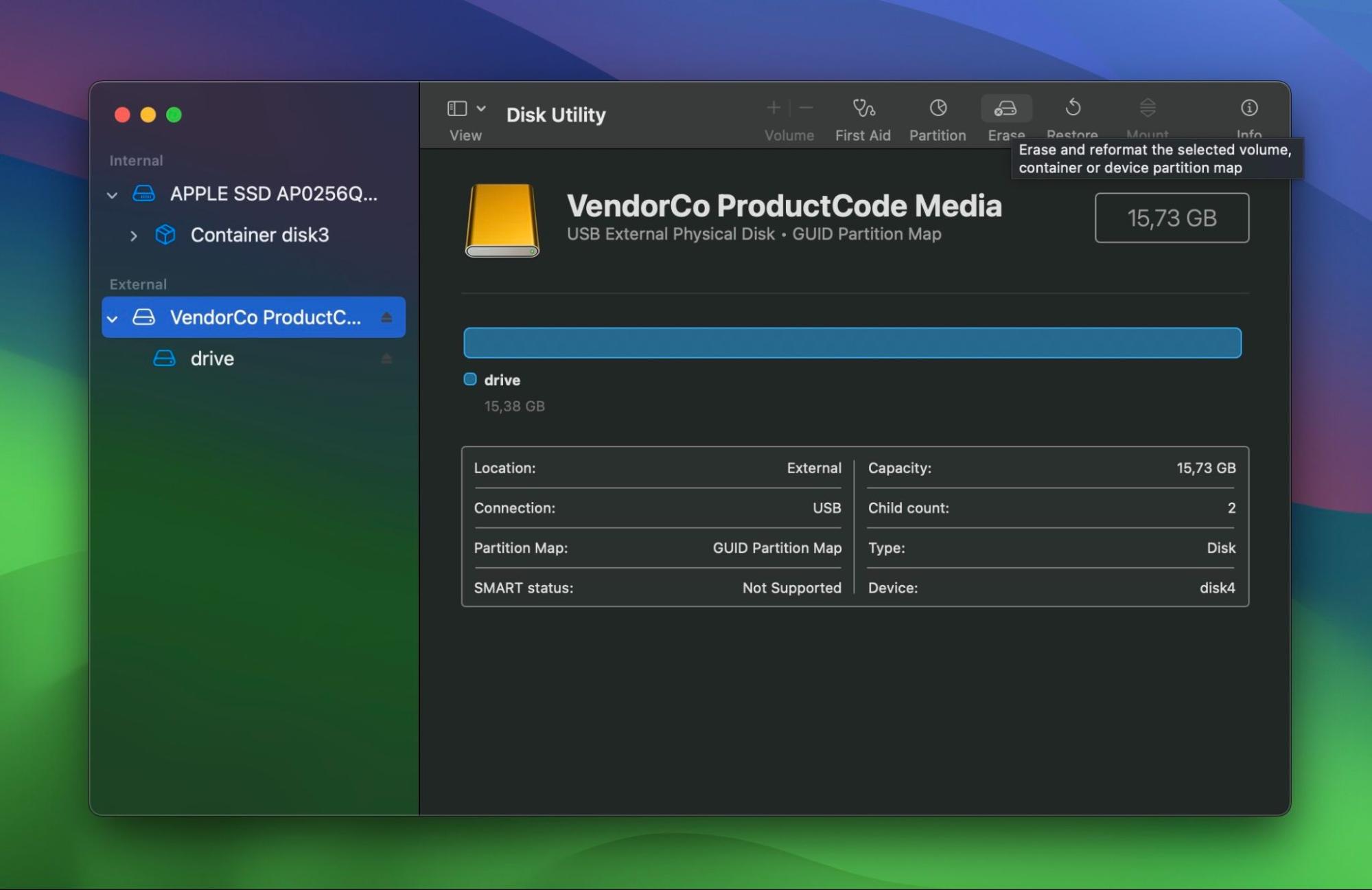The image size is (1372, 890).
Task: Eject the VendorCo ProductCode disk
Action: (386, 317)
